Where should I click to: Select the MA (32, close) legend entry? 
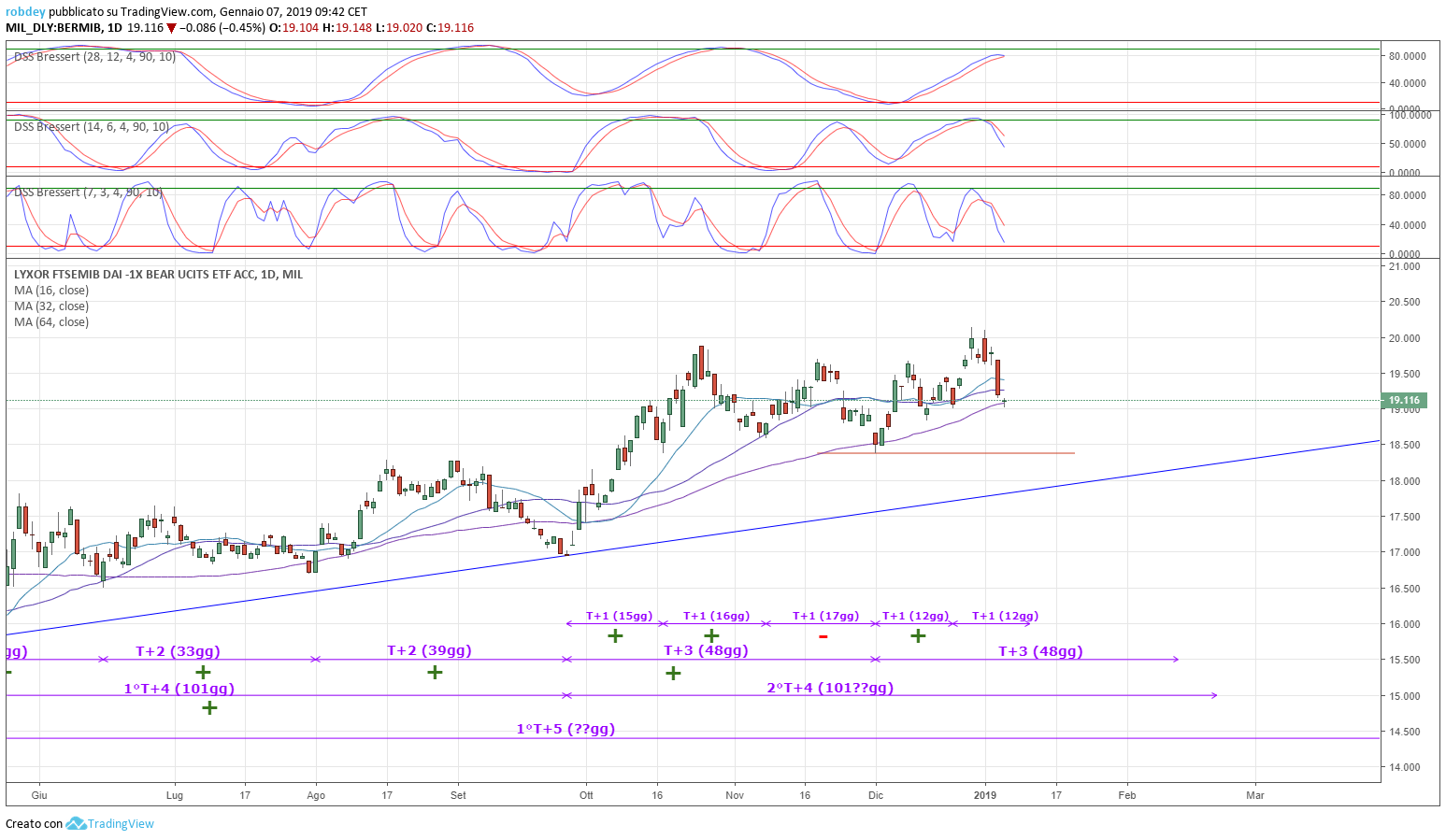click(51, 306)
